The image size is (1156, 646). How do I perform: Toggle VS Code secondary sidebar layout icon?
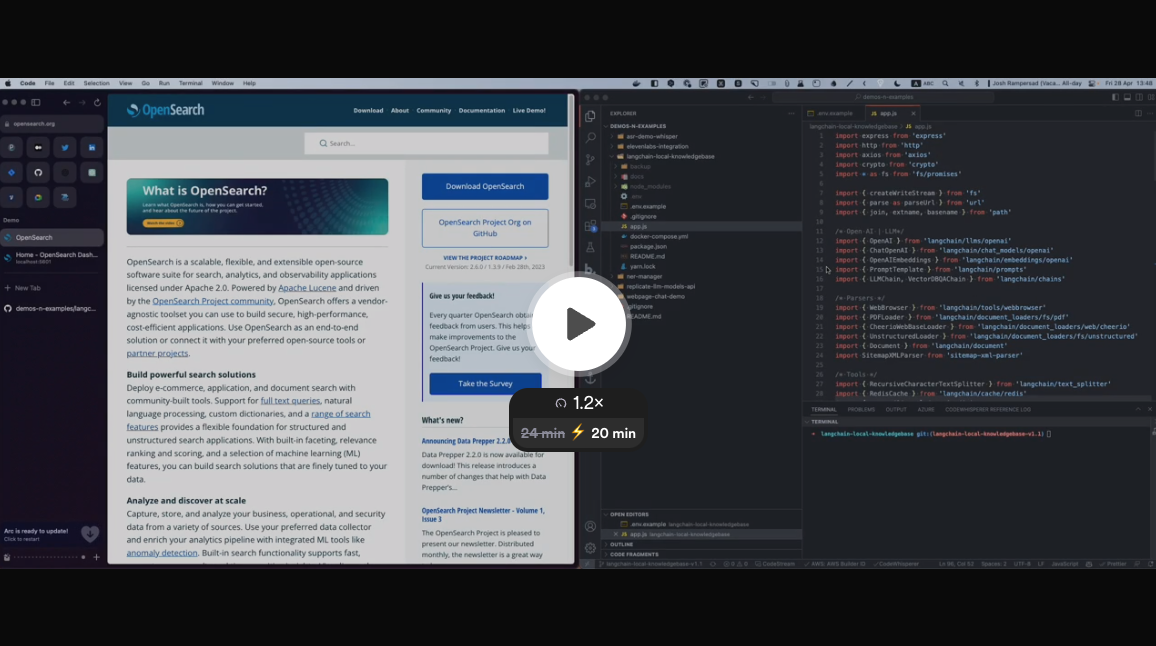tap(1139, 97)
